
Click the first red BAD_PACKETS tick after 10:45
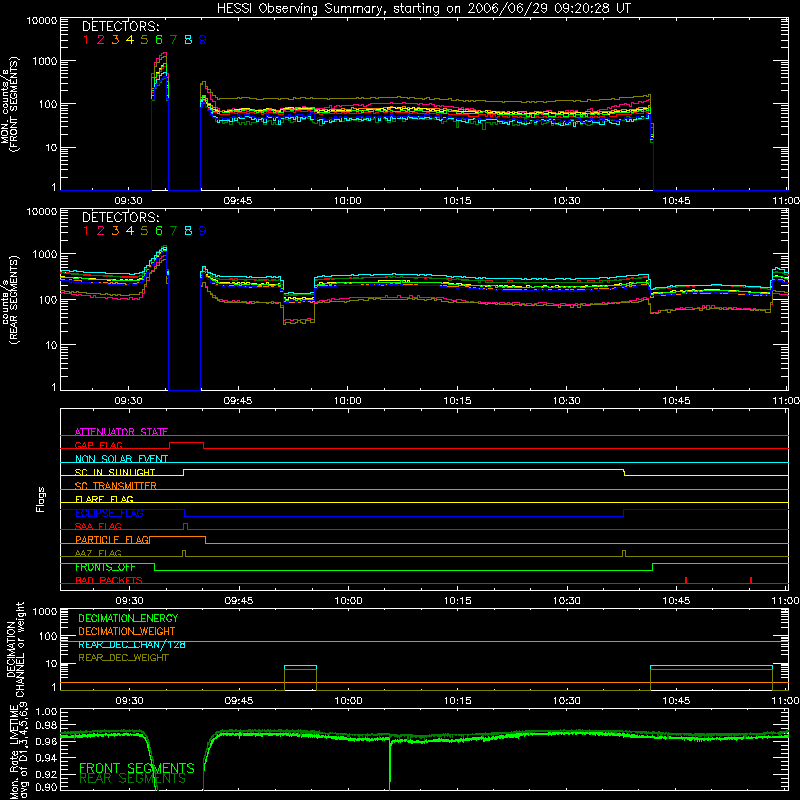(x=686, y=580)
